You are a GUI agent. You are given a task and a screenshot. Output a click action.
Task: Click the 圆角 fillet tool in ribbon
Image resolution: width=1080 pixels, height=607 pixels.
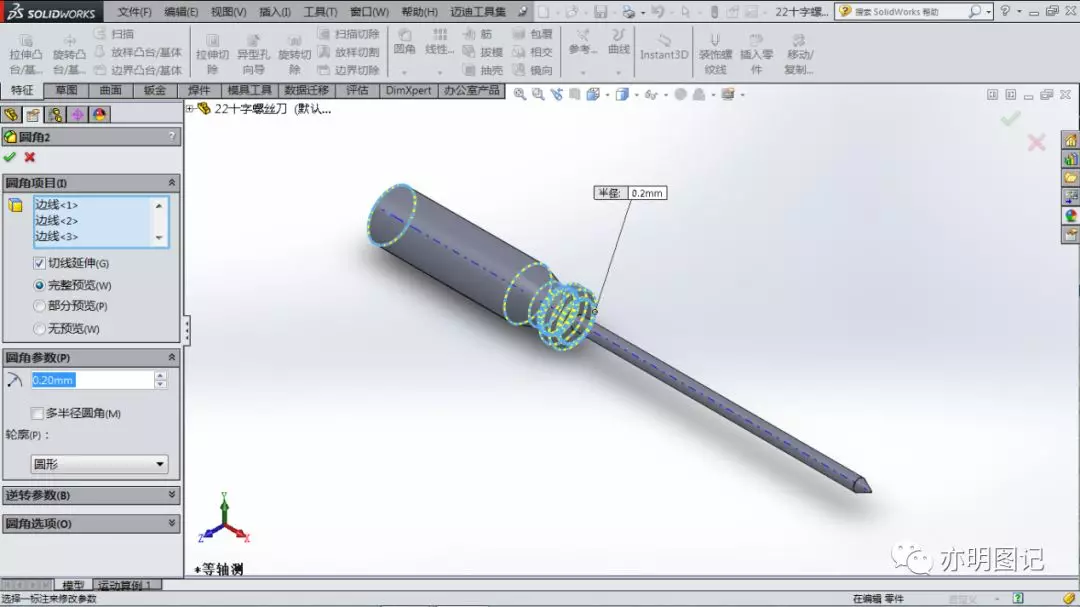pyautogui.click(x=404, y=41)
